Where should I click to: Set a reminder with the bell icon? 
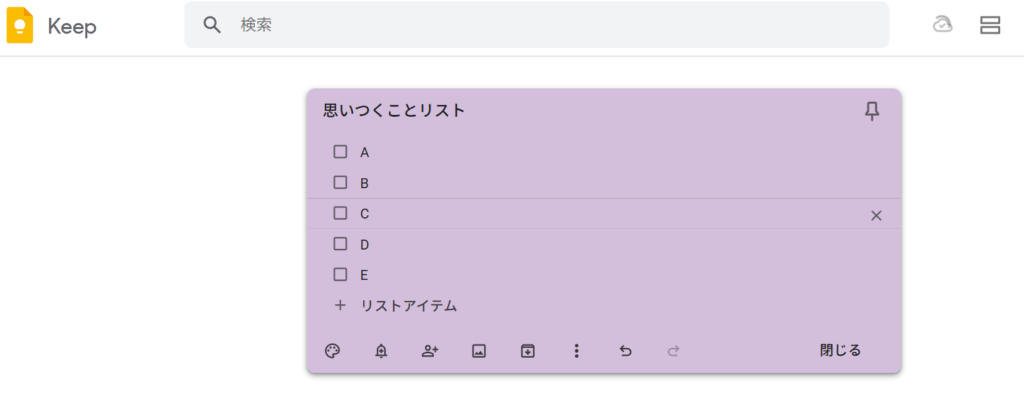[381, 351]
